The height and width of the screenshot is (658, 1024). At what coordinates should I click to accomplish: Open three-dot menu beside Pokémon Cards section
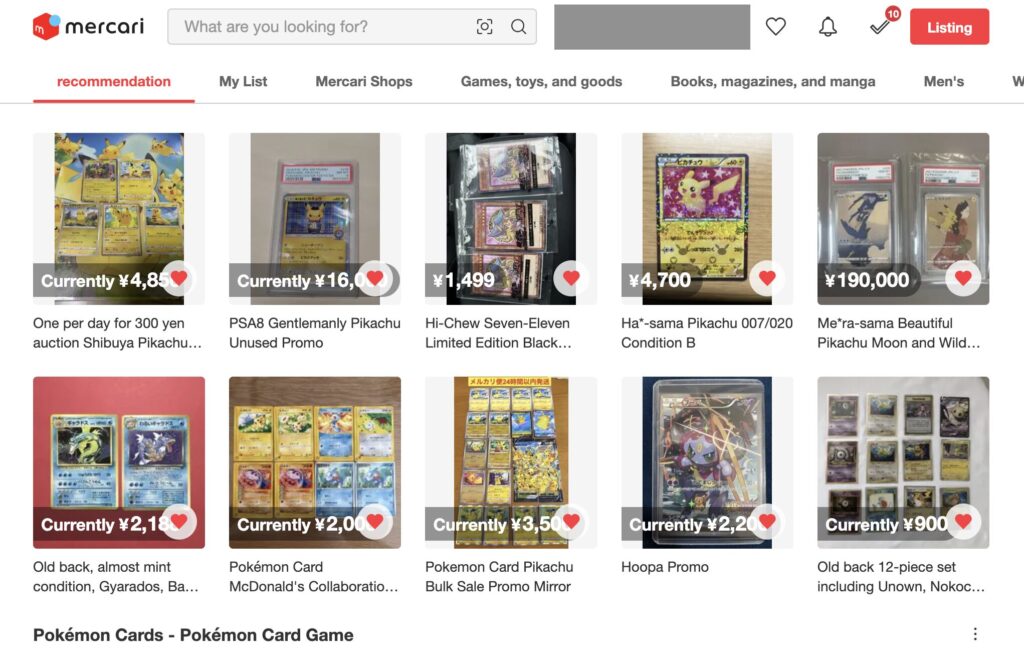click(x=975, y=634)
